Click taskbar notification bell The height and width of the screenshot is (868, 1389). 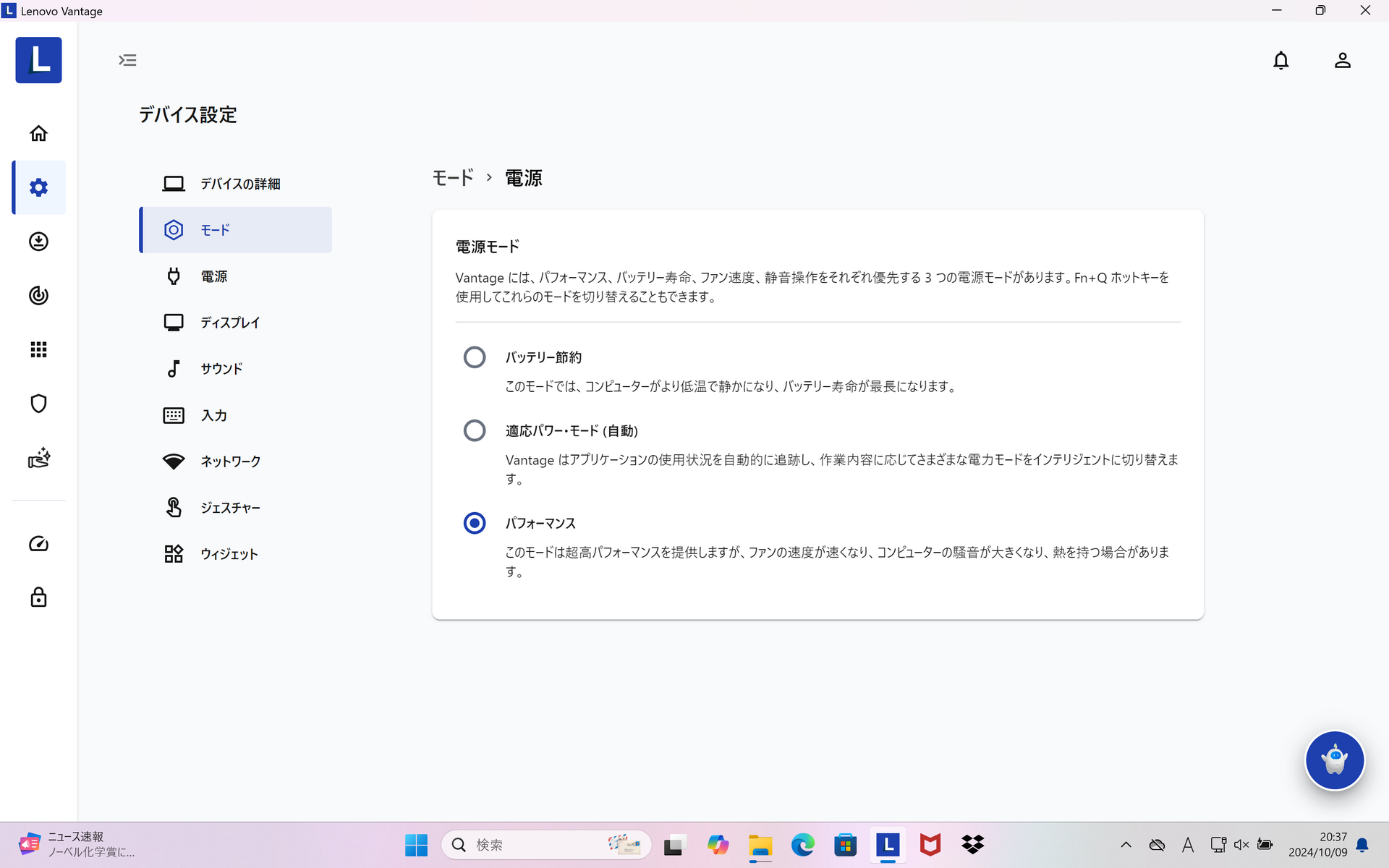(1362, 845)
